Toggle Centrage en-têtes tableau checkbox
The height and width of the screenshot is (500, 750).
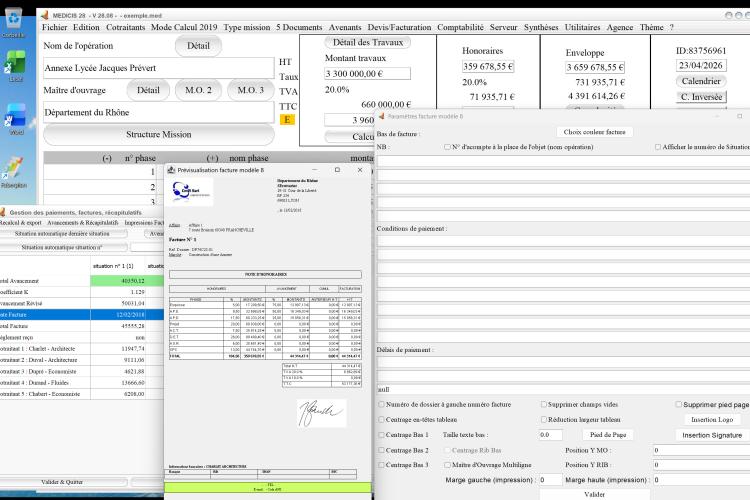(381, 420)
